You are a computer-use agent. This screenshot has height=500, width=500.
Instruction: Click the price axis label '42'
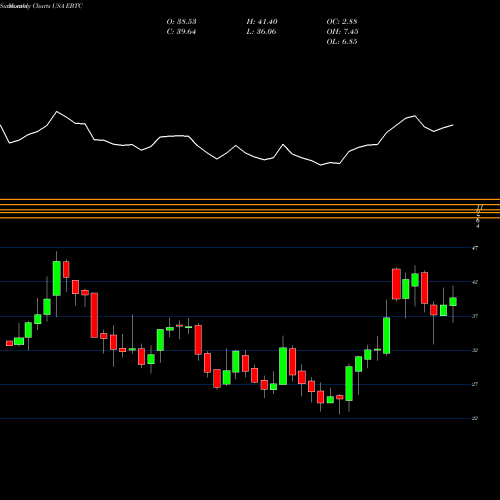tap(475, 282)
